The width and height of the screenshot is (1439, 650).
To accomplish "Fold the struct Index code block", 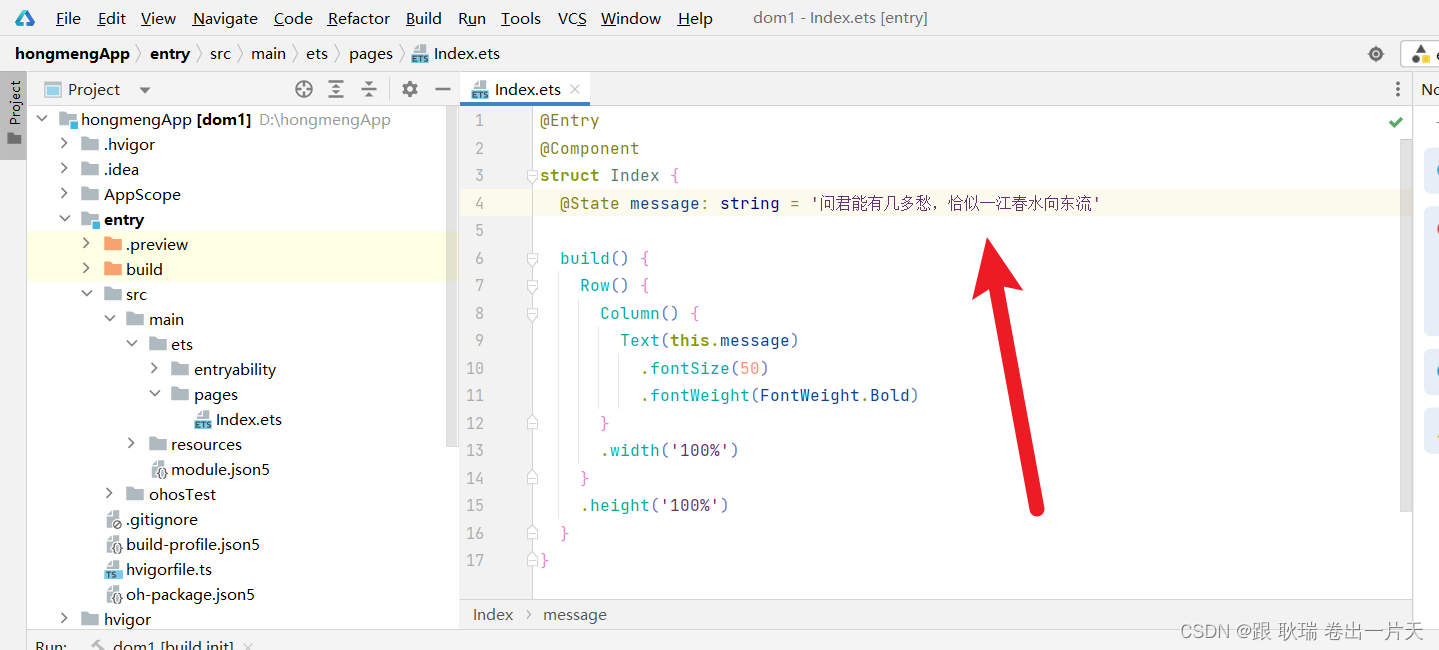I will [x=532, y=176].
